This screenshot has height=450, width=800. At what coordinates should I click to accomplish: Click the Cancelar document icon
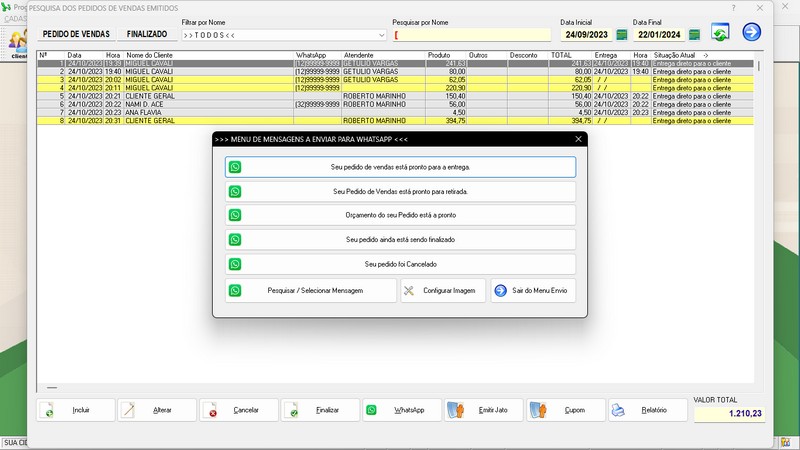point(210,410)
